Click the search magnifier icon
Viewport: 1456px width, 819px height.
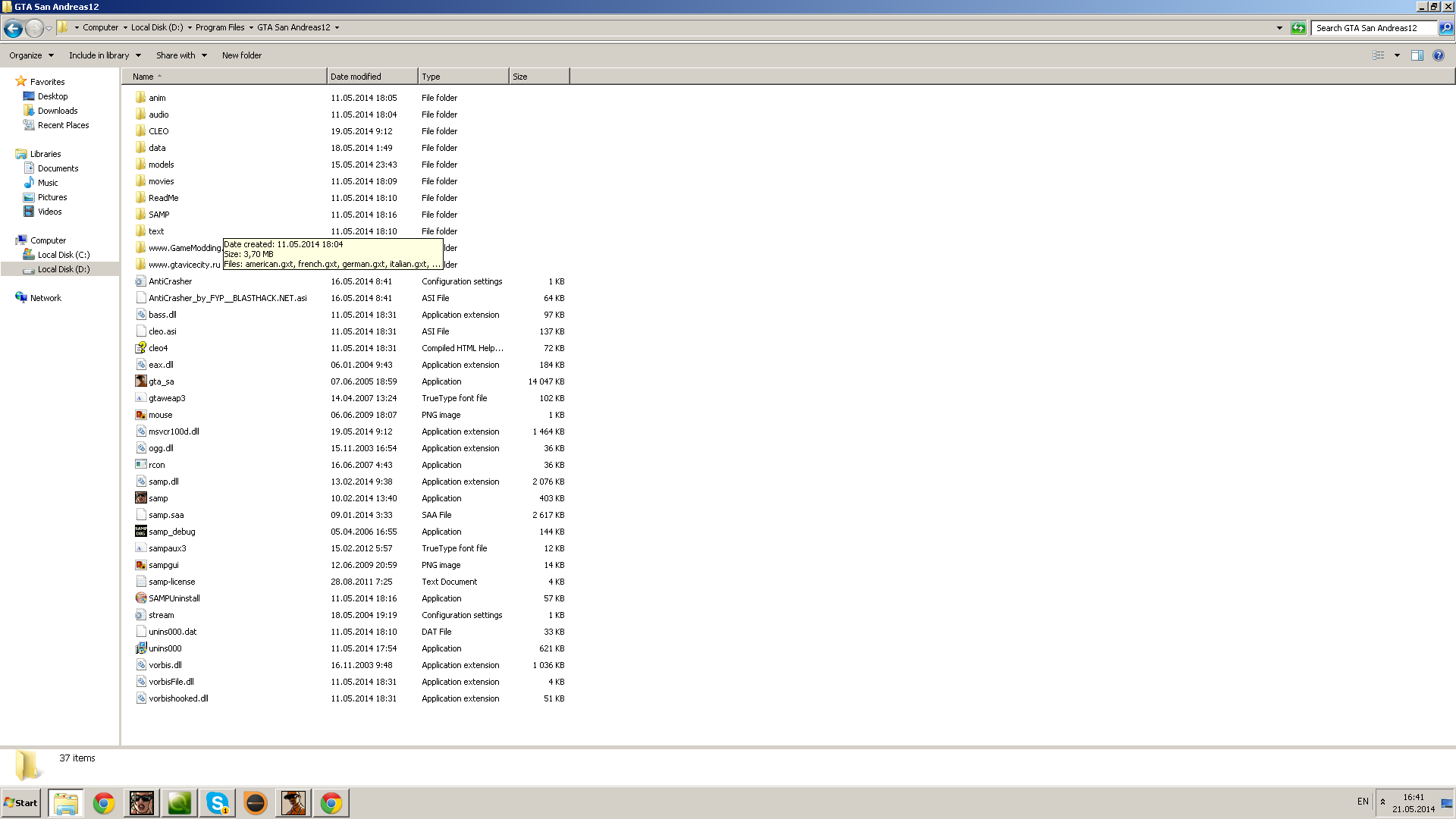click(x=1446, y=28)
